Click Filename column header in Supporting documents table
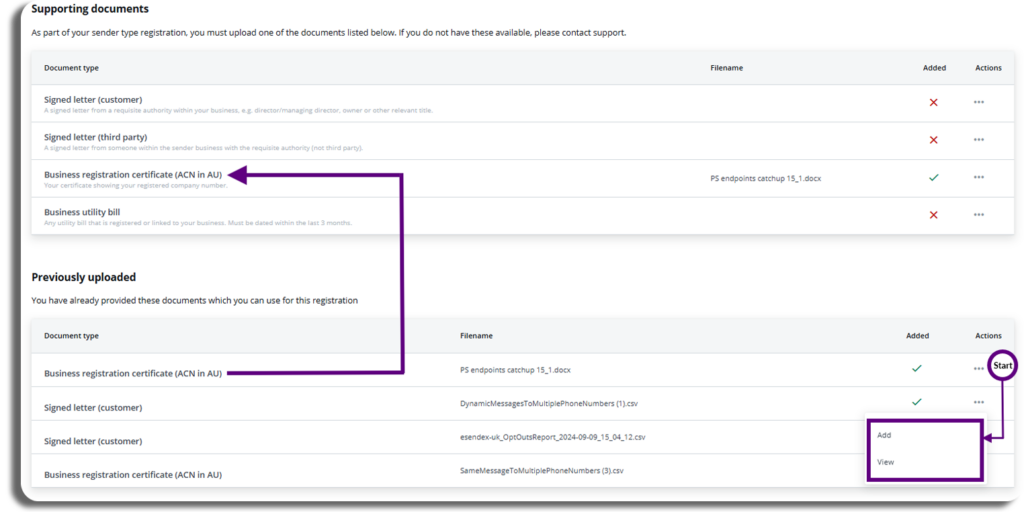The height and width of the screenshot is (512, 1024). 726,68
